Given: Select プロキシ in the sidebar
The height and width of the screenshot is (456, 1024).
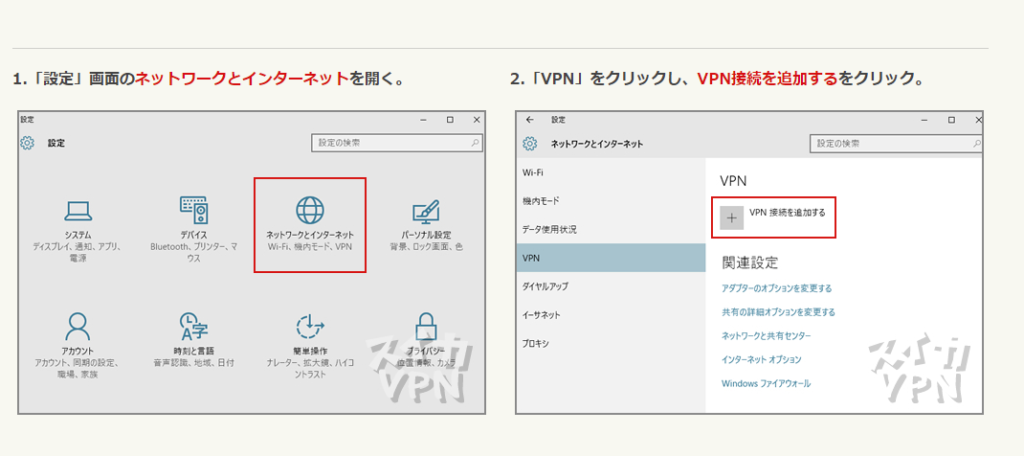Looking at the screenshot, I should click(x=611, y=343).
